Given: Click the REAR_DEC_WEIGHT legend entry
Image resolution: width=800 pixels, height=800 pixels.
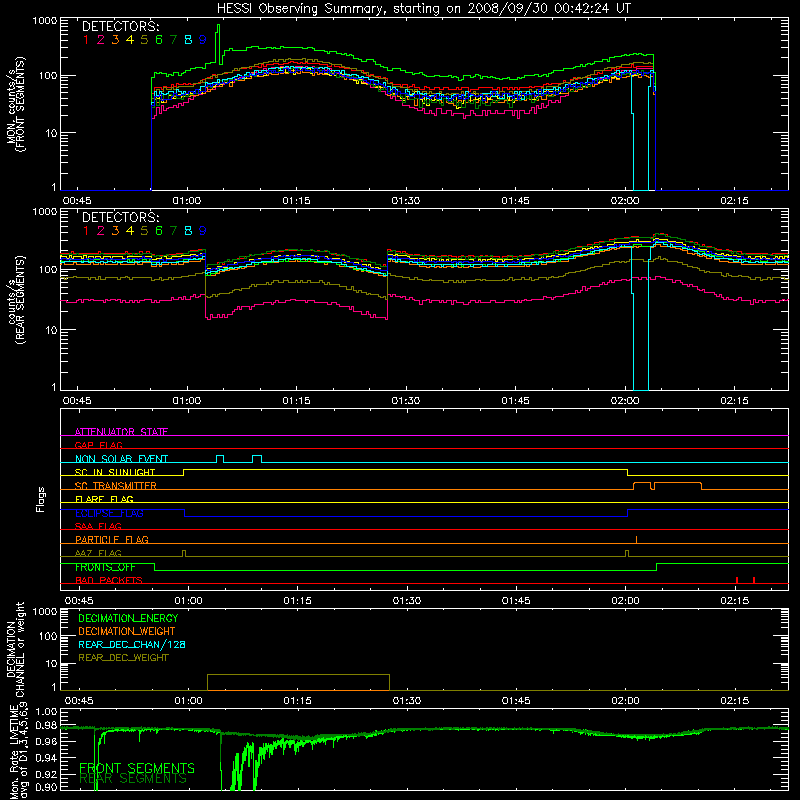Looking at the screenshot, I should 123,658.
